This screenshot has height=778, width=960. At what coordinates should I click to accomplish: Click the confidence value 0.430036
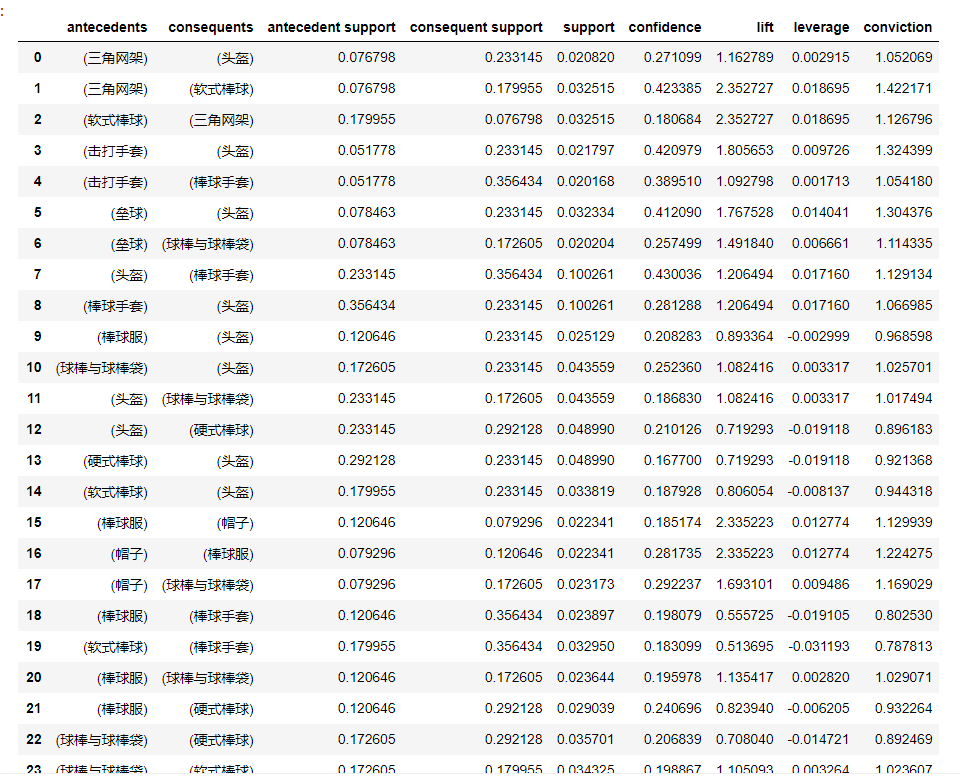[672, 274]
